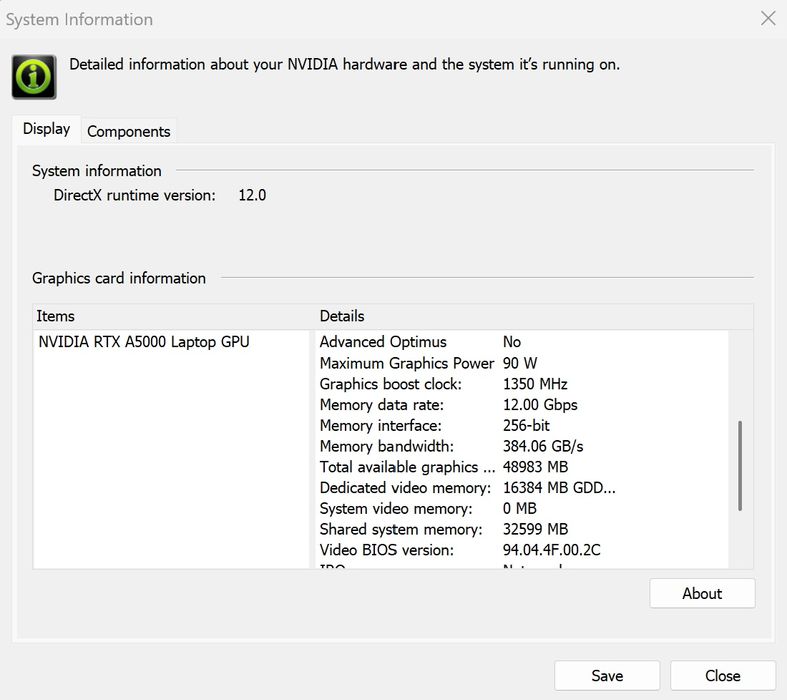Image resolution: width=787 pixels, height=700 pixels.
Task: Click the Close button at bottom
Action: pos(722,676)
